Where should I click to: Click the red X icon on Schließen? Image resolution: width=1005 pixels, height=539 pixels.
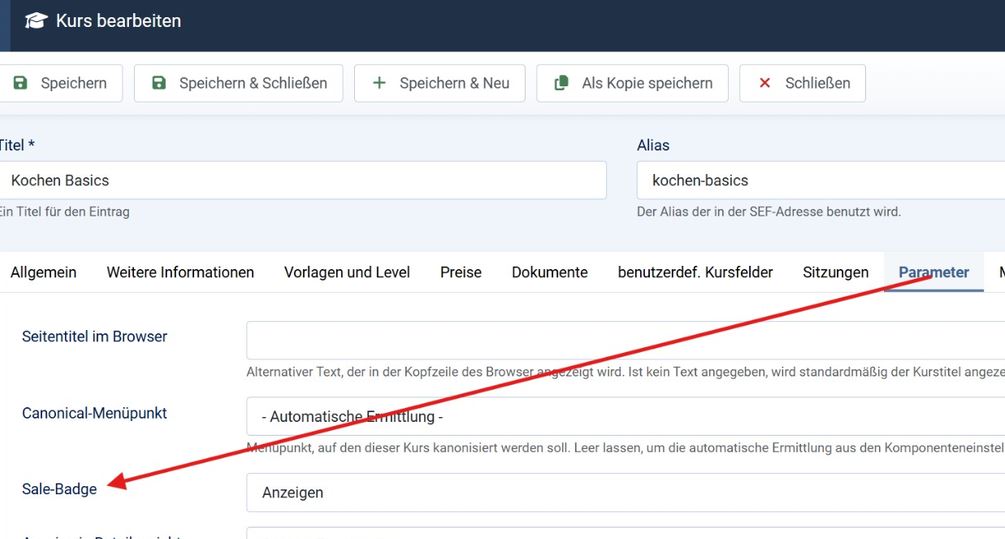pos(765,83)
